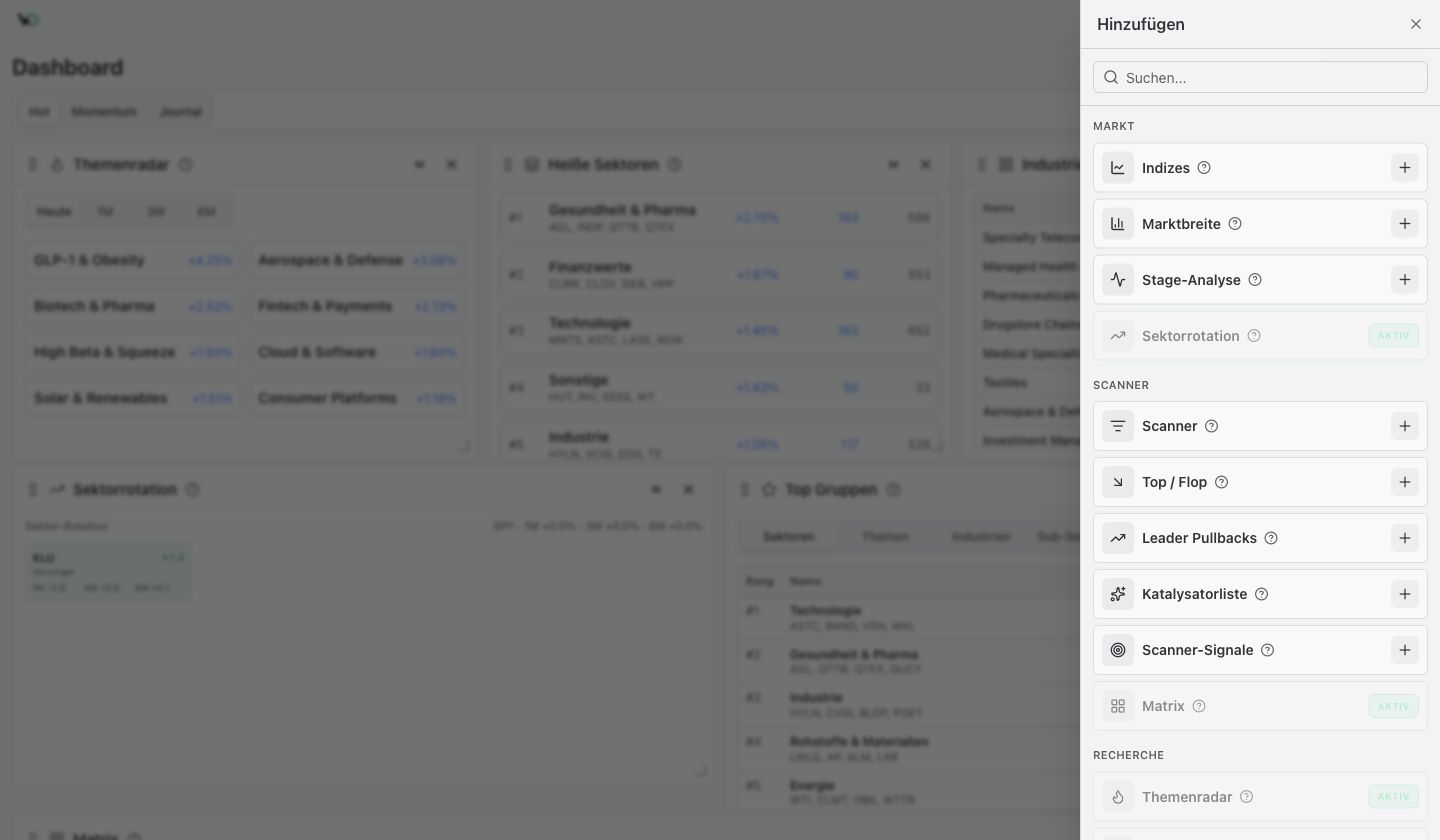Screen dimensions: 1440x840
Task: Click the Stage-Analyse pulse icon
Action: pos(1118,280)
